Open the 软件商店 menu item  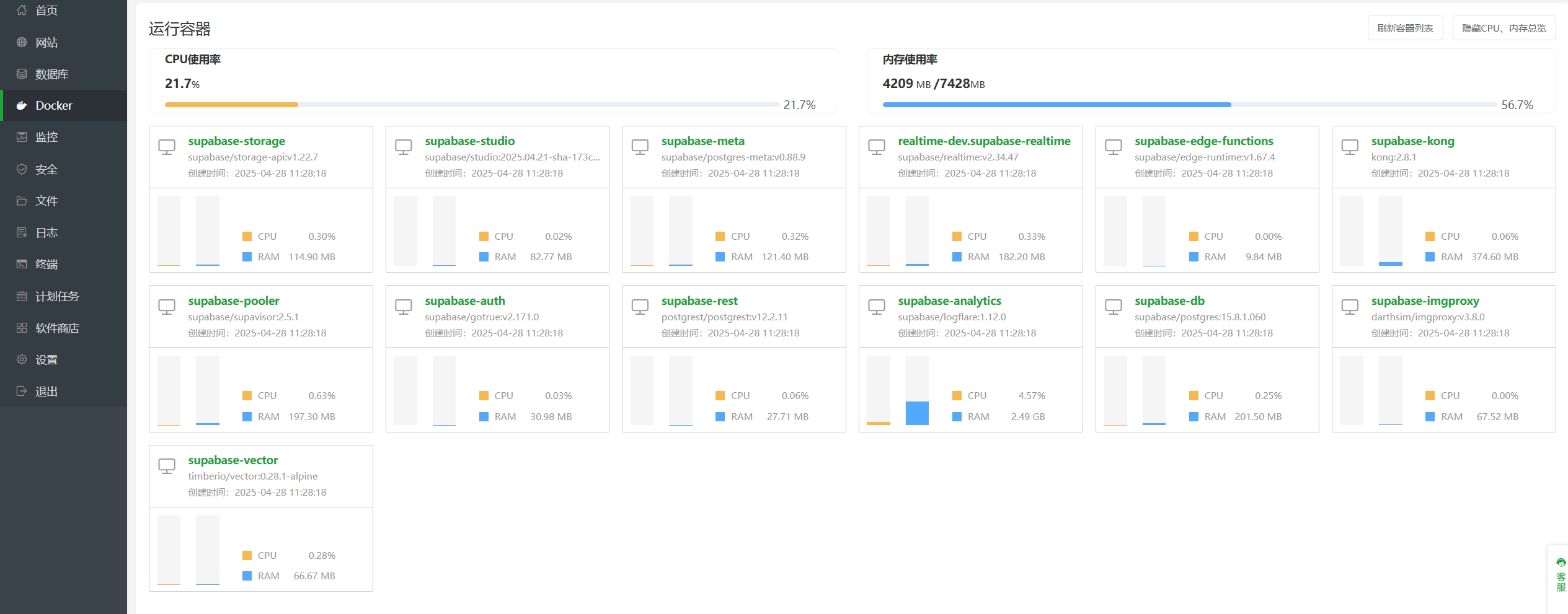pos(63,328)
